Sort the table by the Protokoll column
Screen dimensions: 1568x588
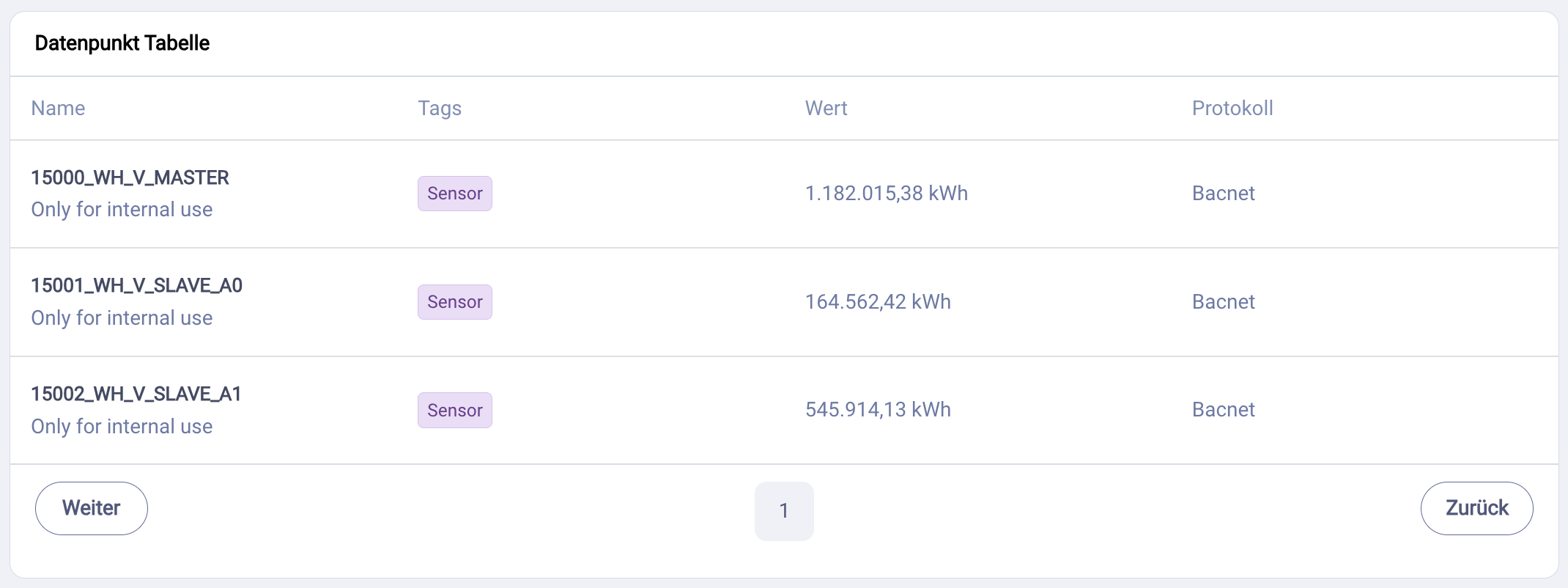(x=1232, y=108)
